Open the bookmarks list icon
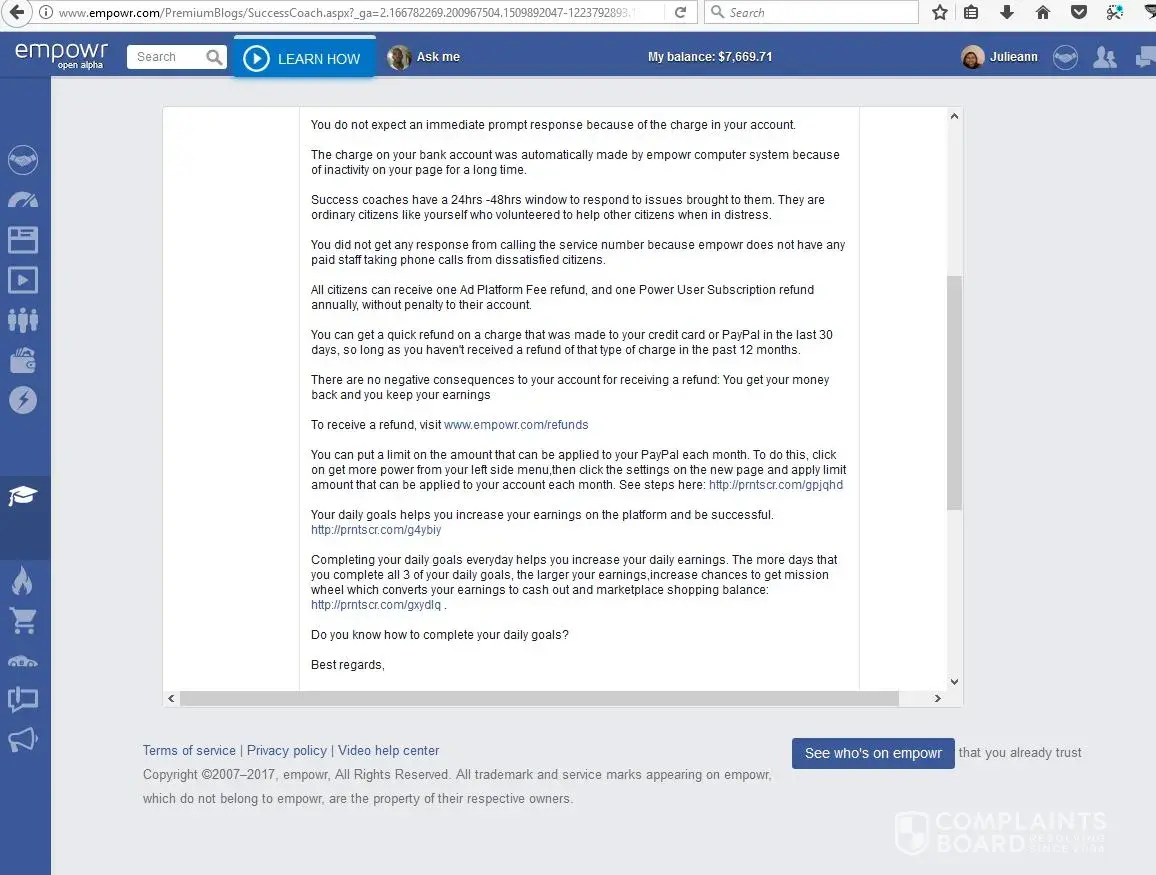The width and height of the screenshot is (1156, 875). click(971, 13)
